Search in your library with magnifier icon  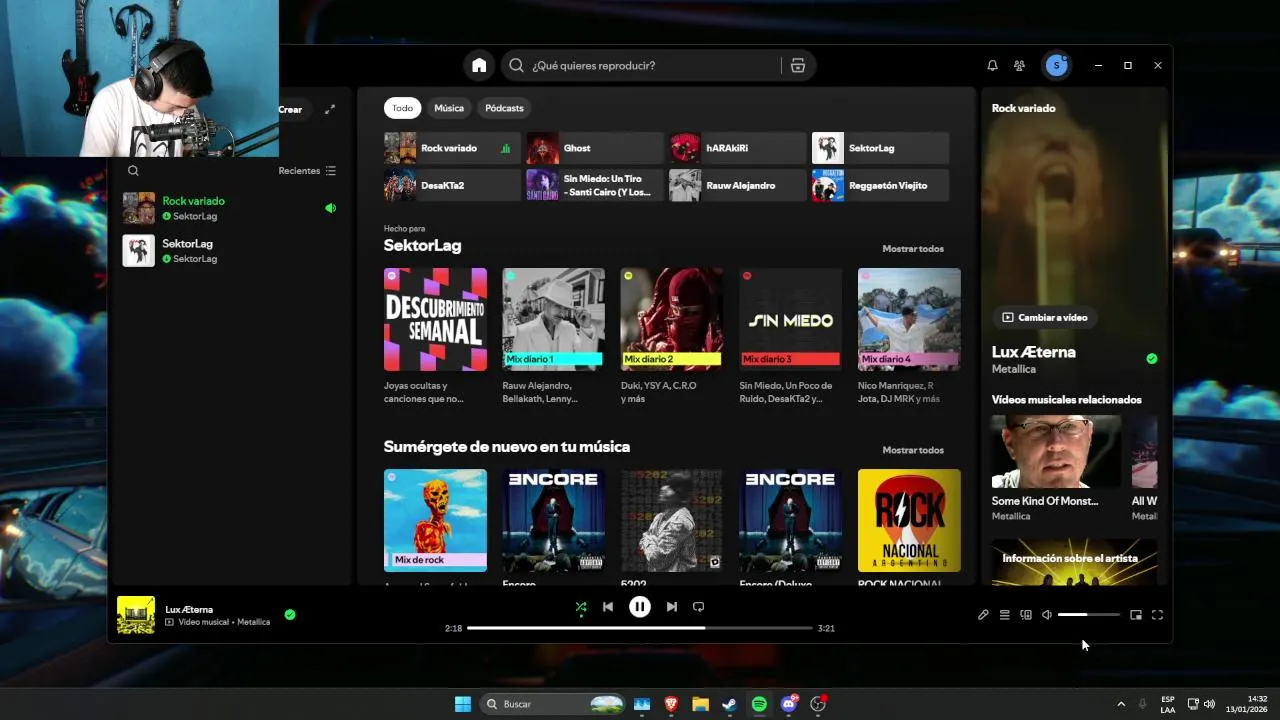click(x=133, y=171)
